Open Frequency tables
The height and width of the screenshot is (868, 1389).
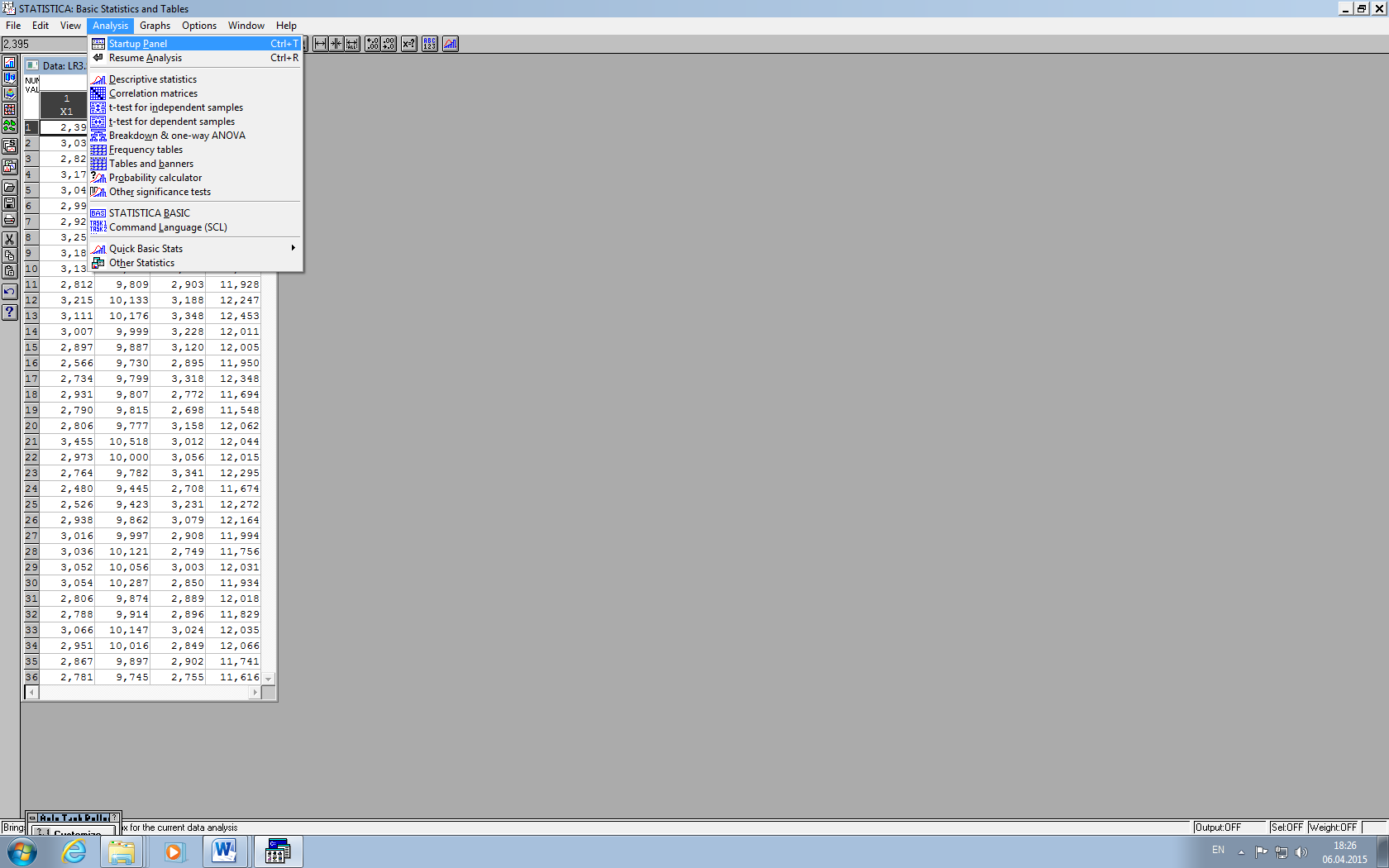pyautogui.click(x=195, y=150)
